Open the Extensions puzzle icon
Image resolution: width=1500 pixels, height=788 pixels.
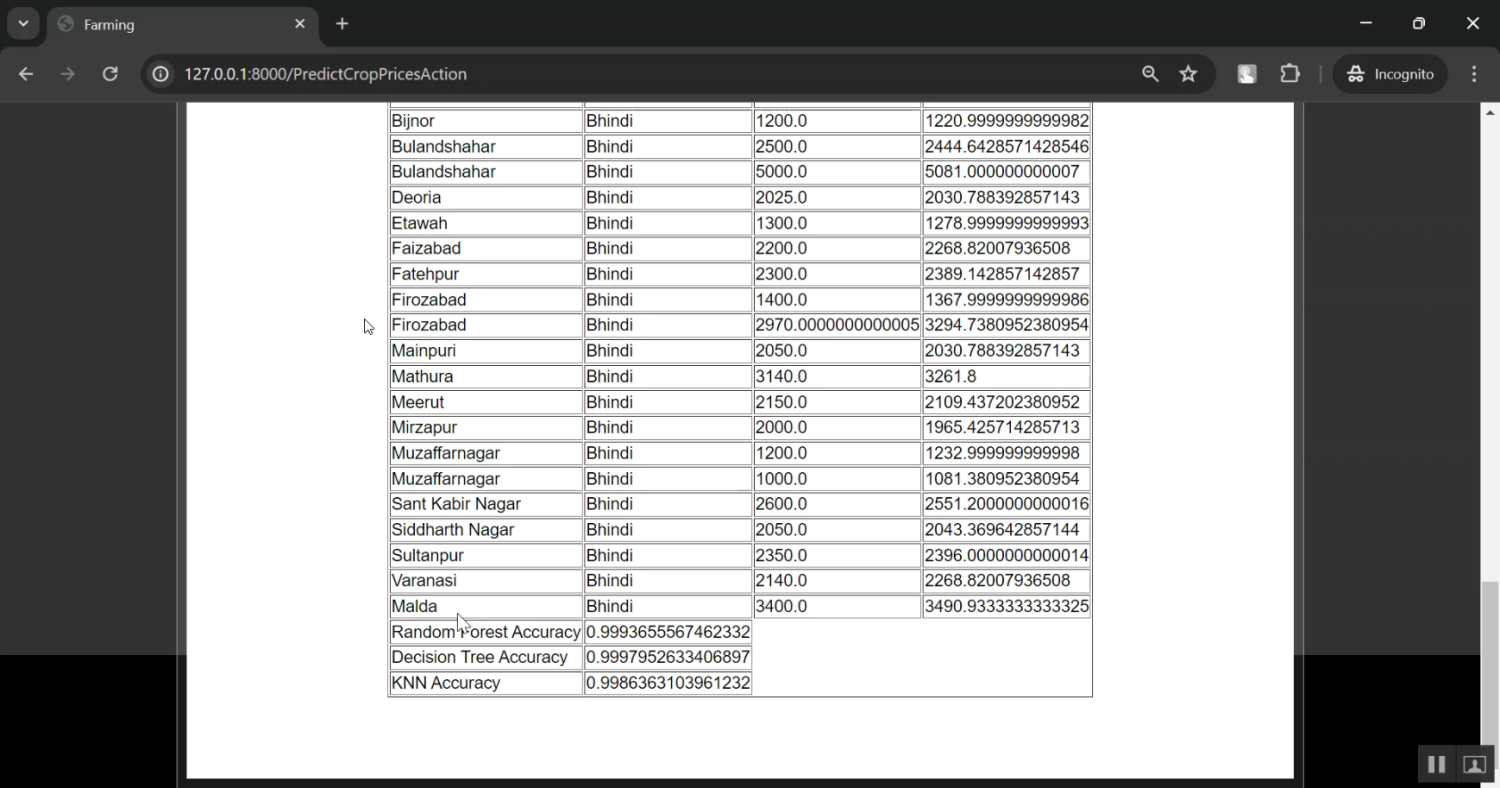pos(1290,74)
